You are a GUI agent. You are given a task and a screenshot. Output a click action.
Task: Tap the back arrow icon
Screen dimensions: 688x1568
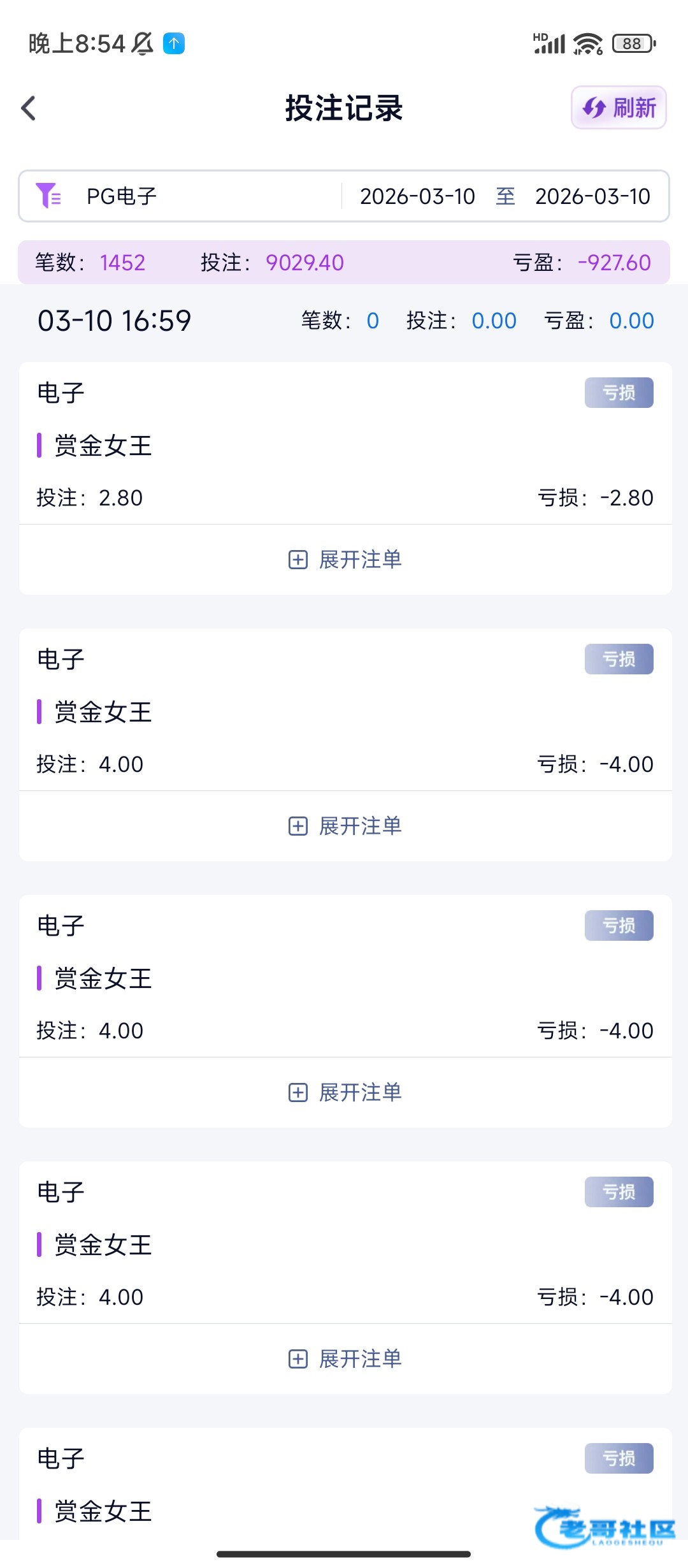29,108
